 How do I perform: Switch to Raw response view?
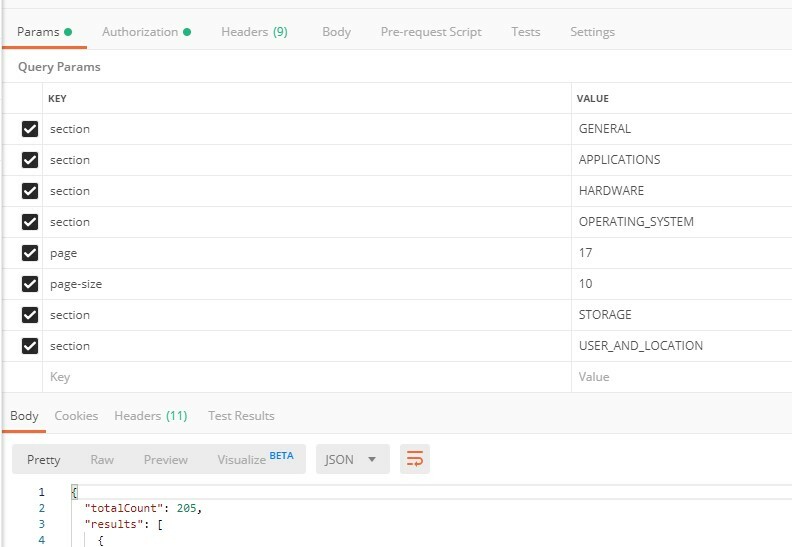[102, 460]
